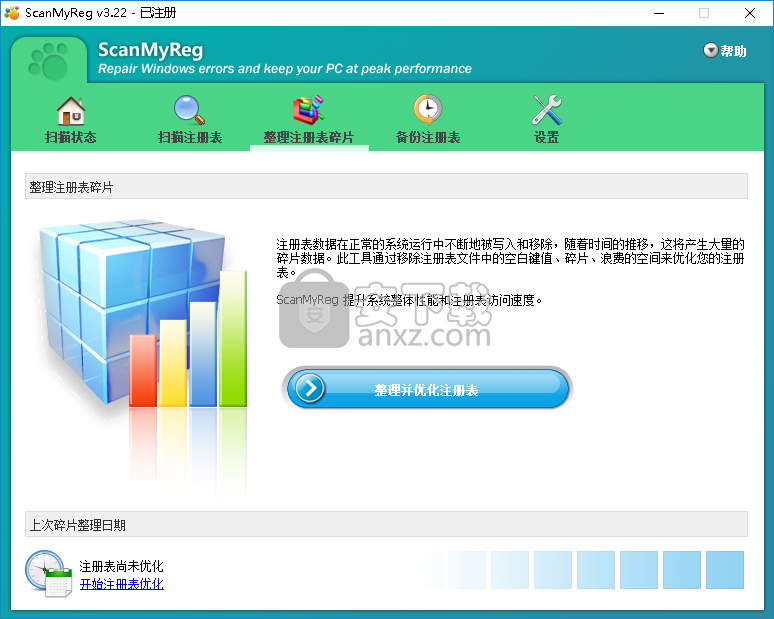This screenshot has height=619, width=774.
Task: Open the 备份注册表 clock icon
Action: (x=427, y=109)
